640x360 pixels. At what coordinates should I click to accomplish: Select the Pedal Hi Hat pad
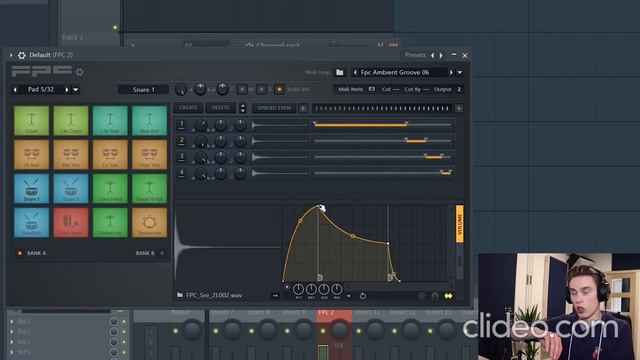(x=149, y=189)
